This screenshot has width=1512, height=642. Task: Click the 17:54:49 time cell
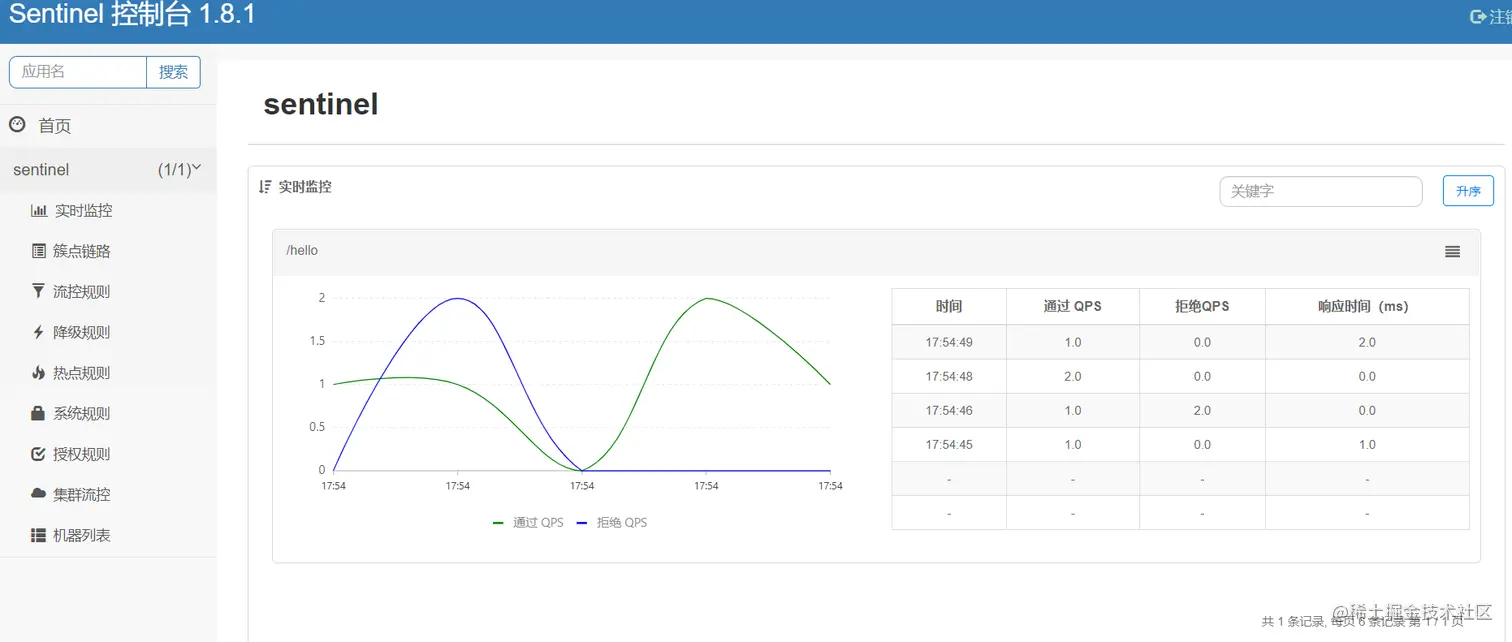point(949,342)
